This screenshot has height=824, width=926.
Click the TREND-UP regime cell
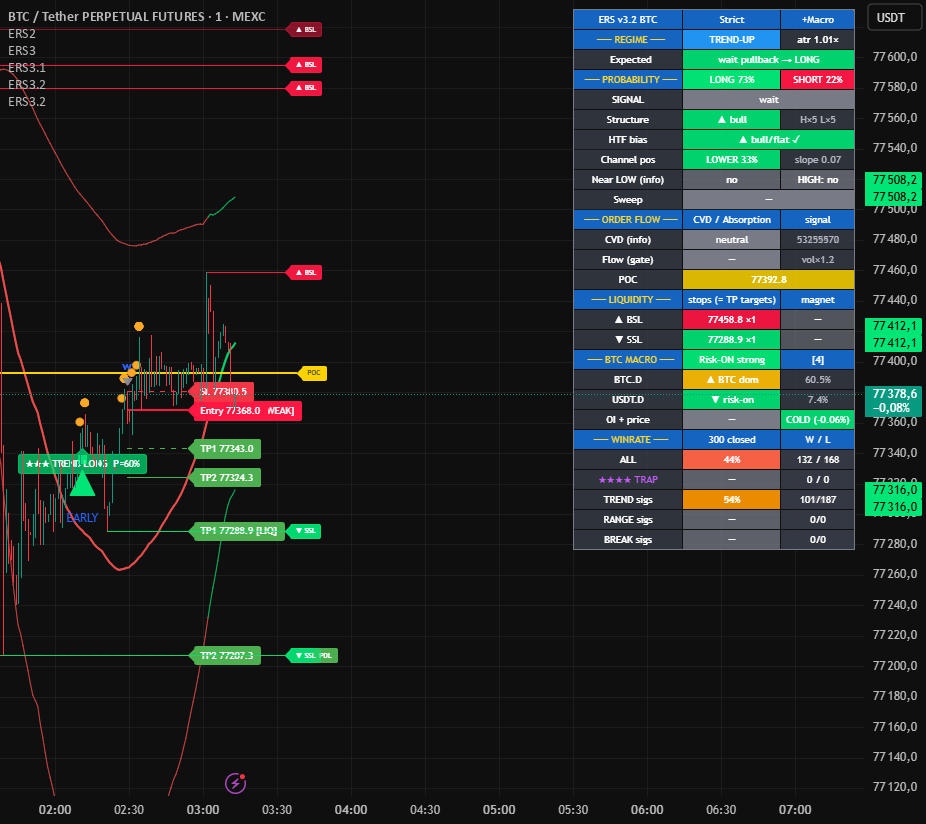tap(732, 40)
